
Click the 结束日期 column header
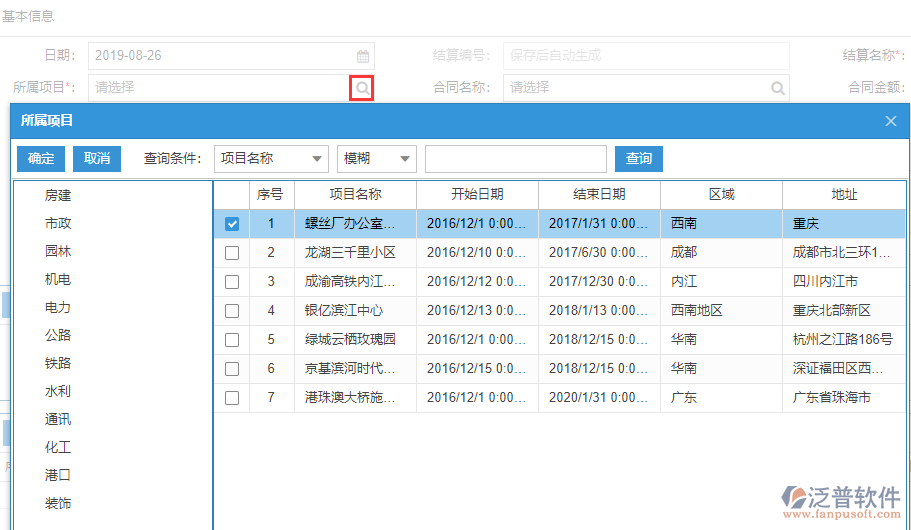[x=599, y=195]
